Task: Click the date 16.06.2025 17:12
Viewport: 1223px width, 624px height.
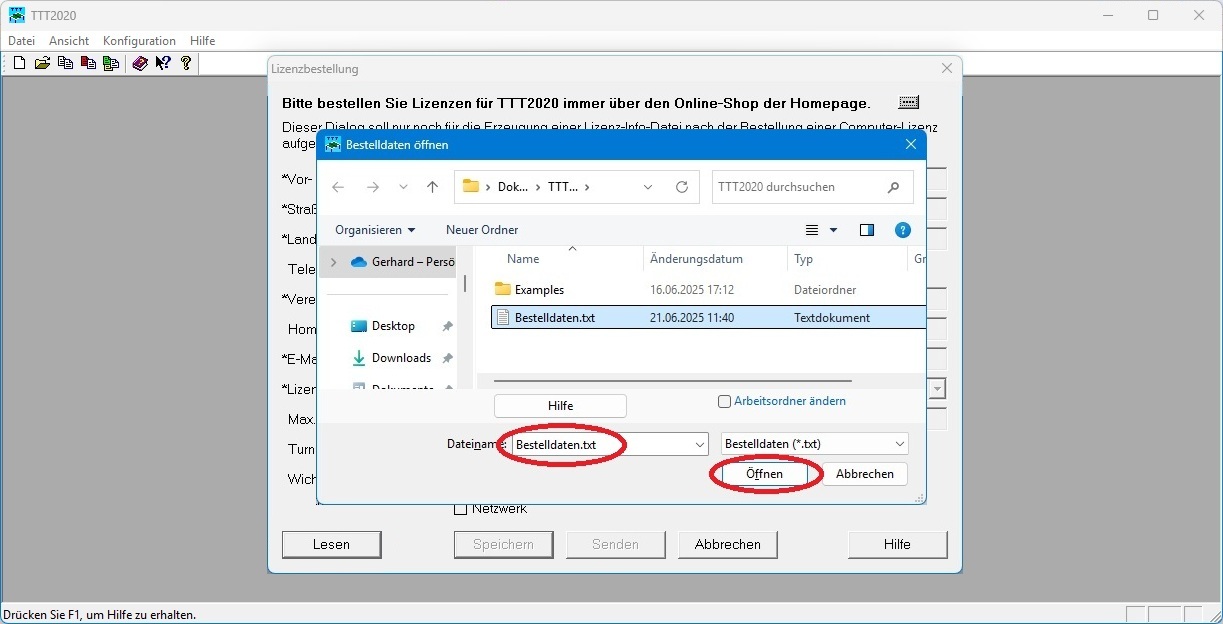Action: (692, 290)
